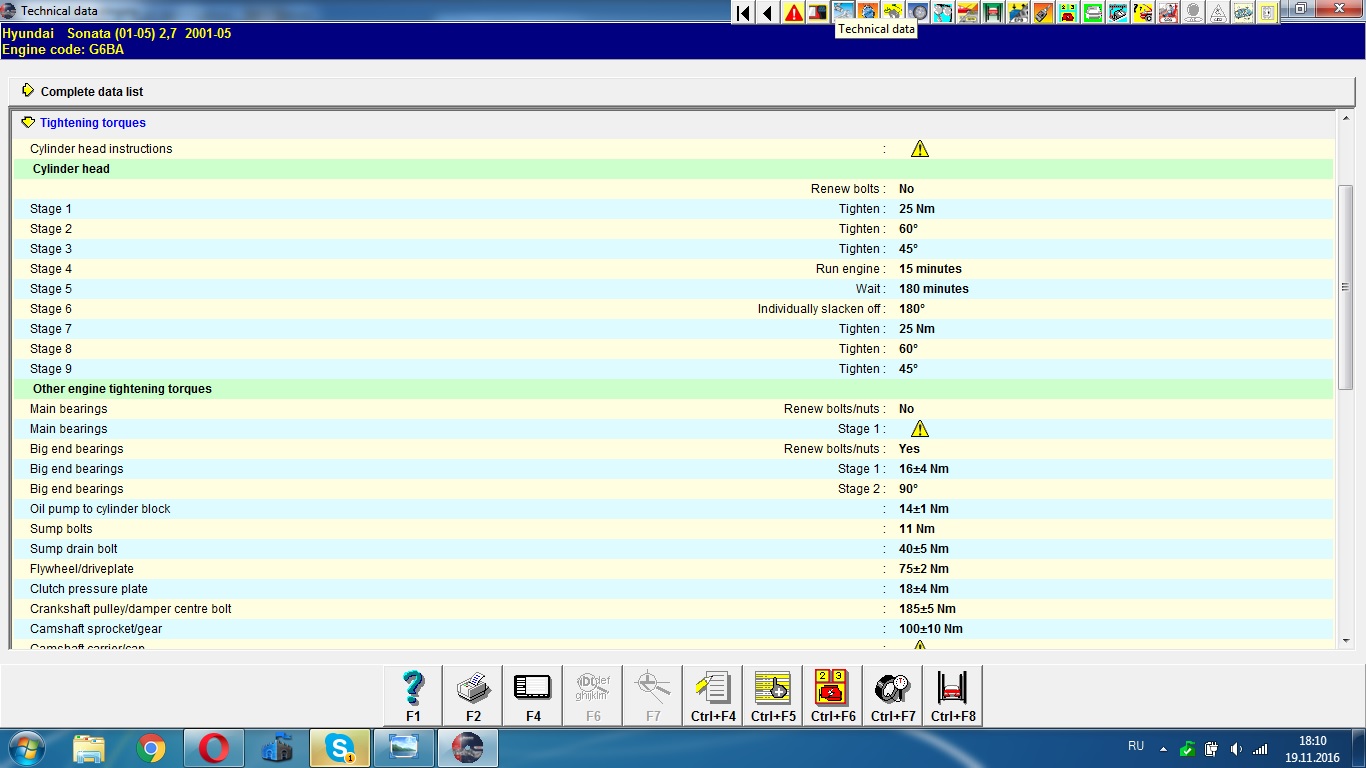Image resolution: width=1366 pixels, height=768 pixels.
Task: Print the data with the F2 printer button
Action: (473, 694)
